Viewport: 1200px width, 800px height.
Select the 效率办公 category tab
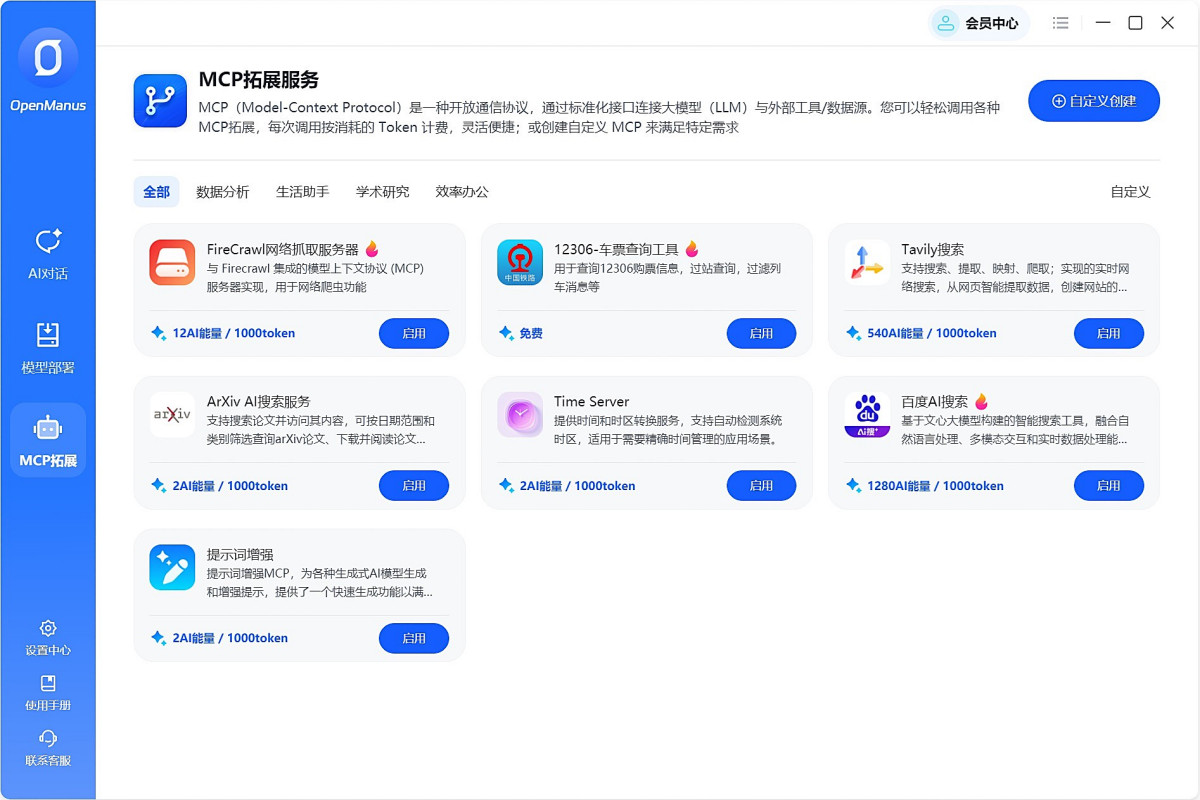click(462, 192)
